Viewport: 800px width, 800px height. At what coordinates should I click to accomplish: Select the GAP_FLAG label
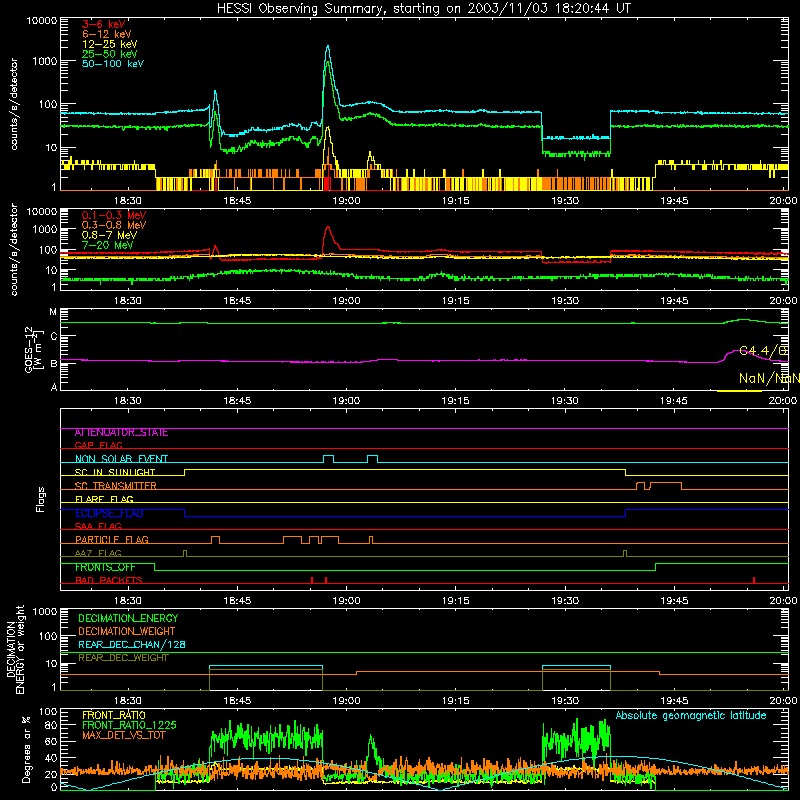point(98,445)
